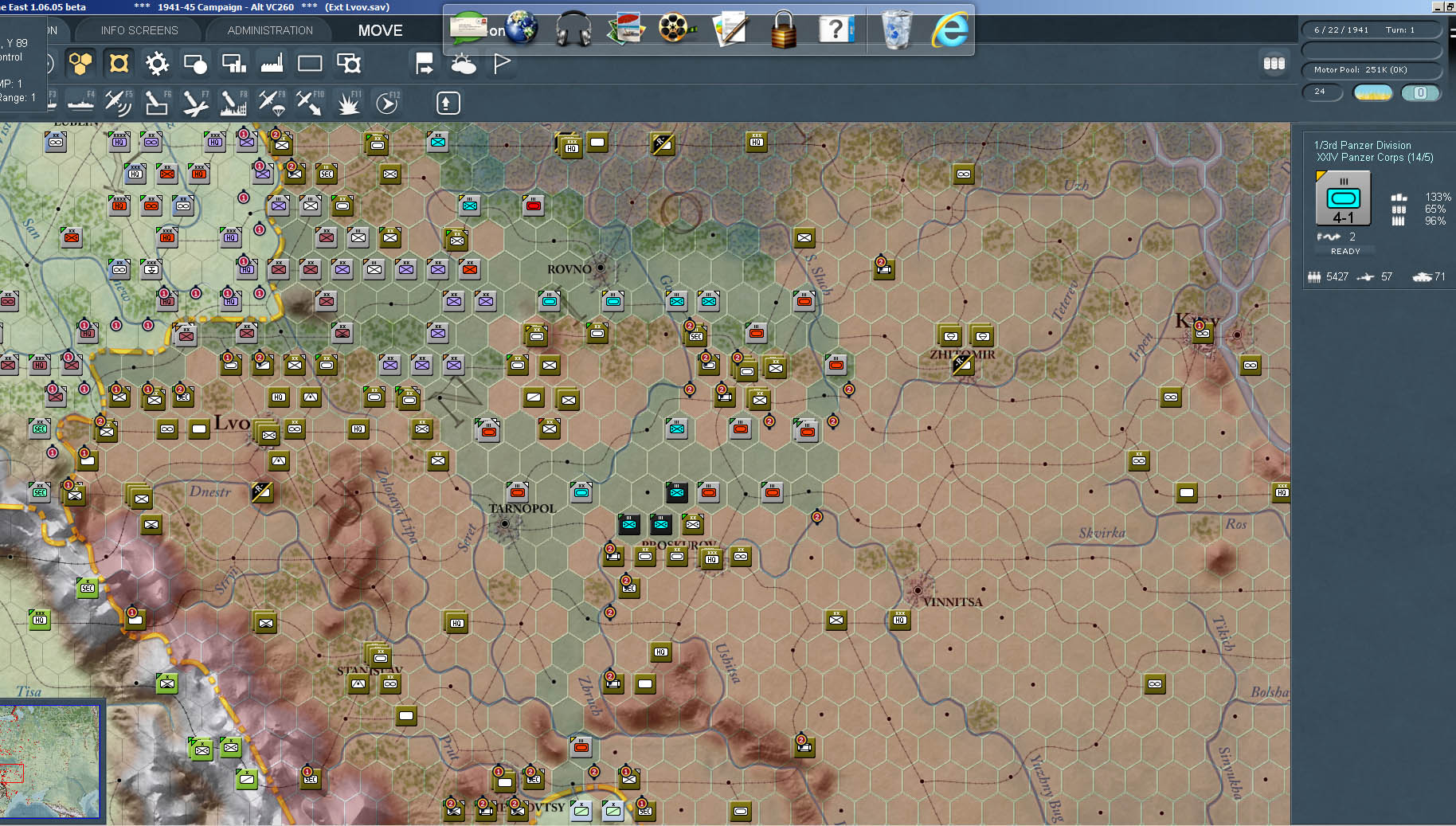Open the photos dock icon
This screenshot has width=1456, height=826.
point(625,29)
